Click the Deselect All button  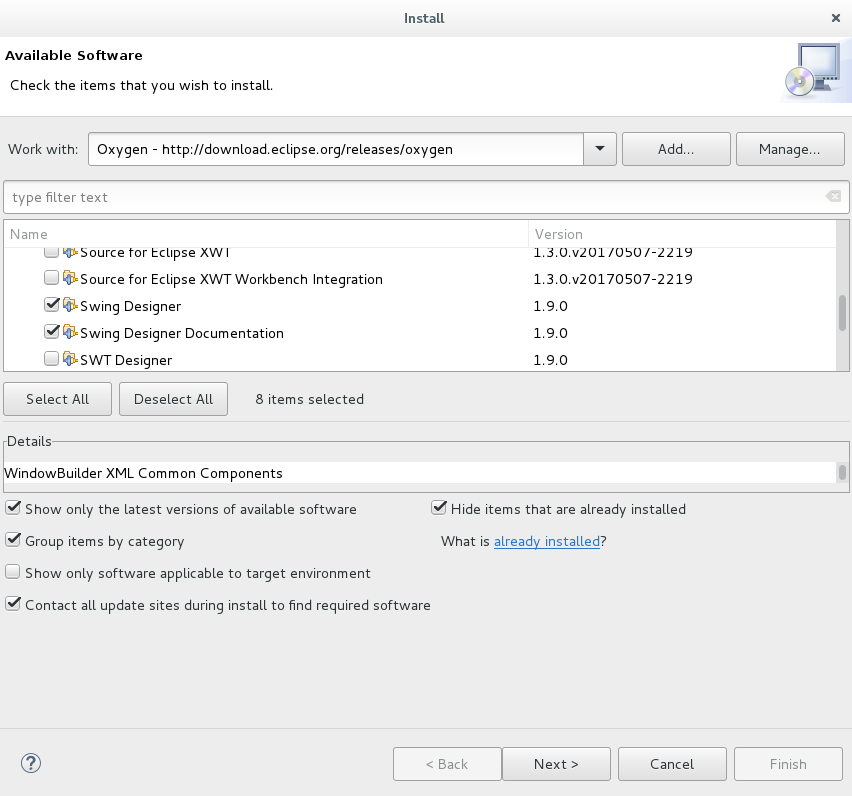(173, 399)
